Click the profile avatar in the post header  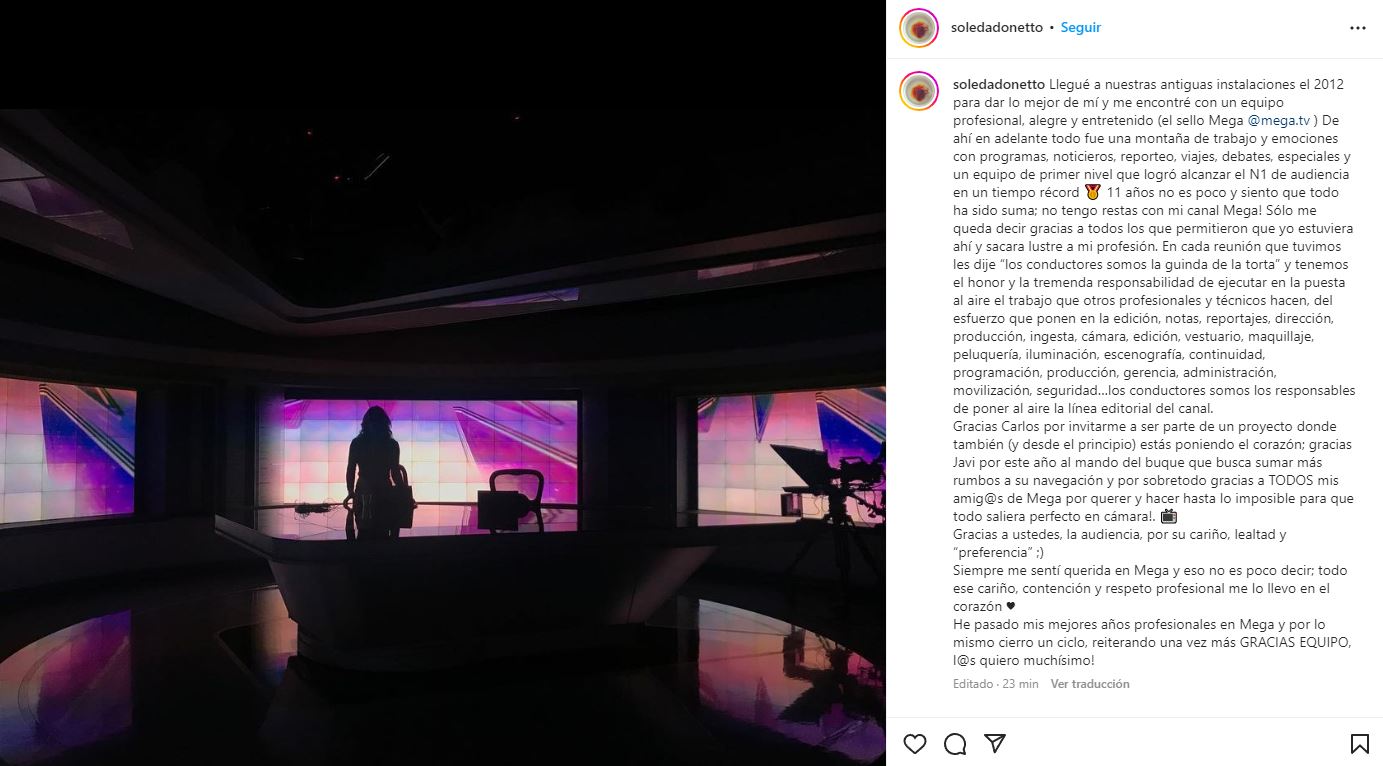pyautogui.click(x=919, y=28)
